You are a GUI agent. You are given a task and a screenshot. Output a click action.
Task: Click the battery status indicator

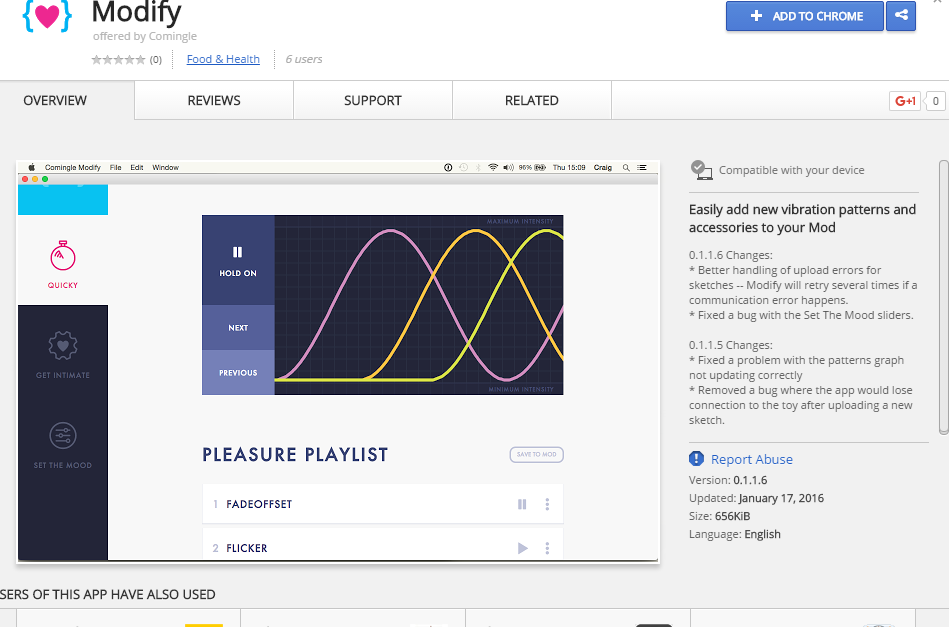pyautogui.click(x=533, y=168)
